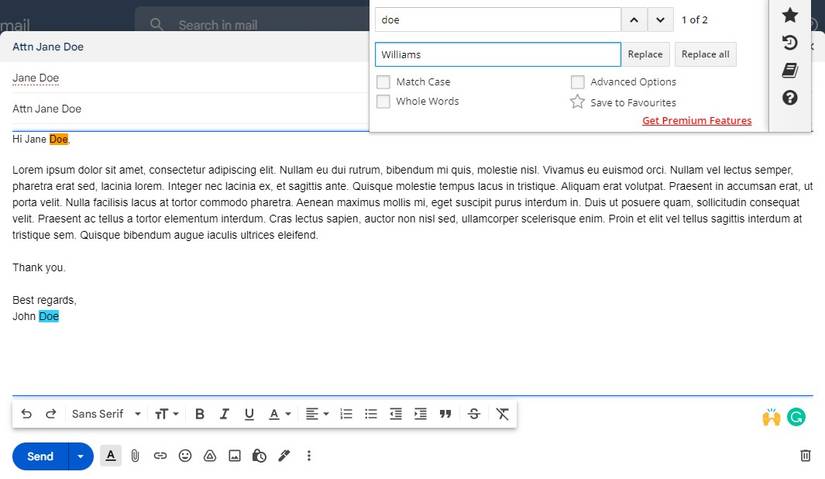Go to next match with down arrow
The width and height of the screenshot is (825, 479).
(660, 20)
